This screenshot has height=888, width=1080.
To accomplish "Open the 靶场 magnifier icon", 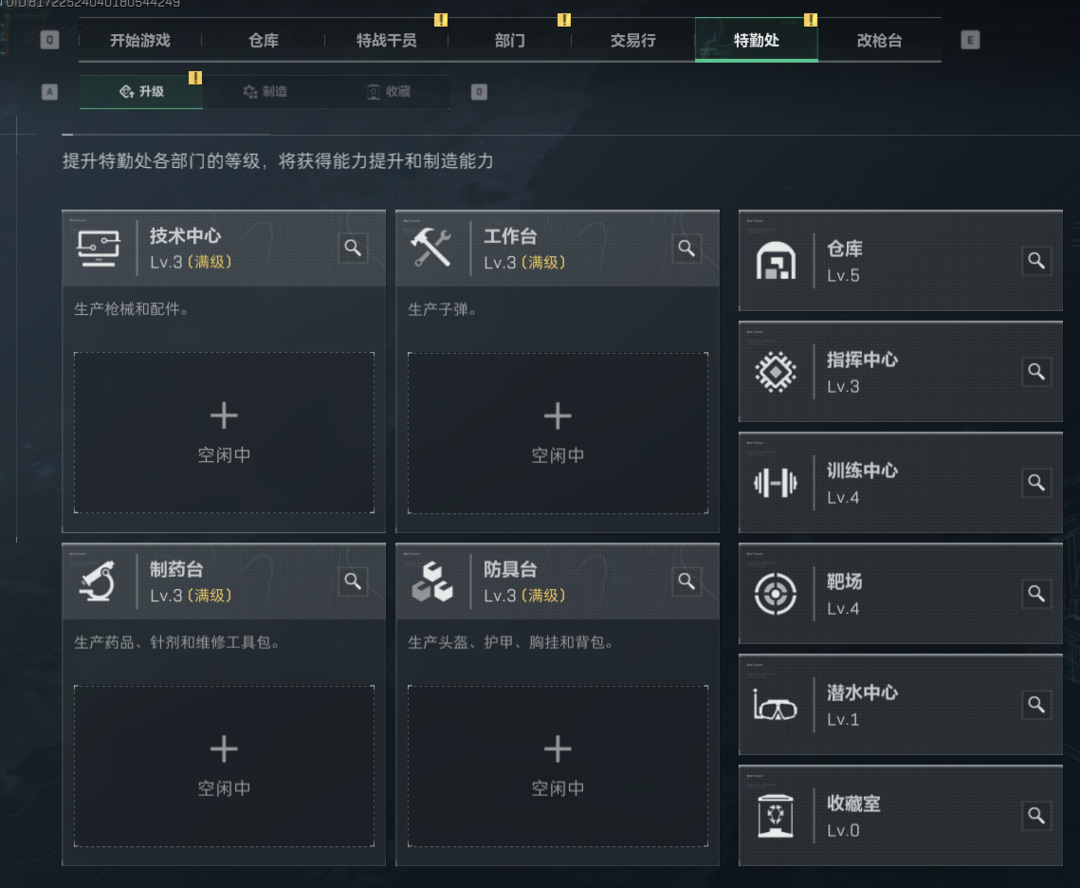I will click(x=1037, y=593).
